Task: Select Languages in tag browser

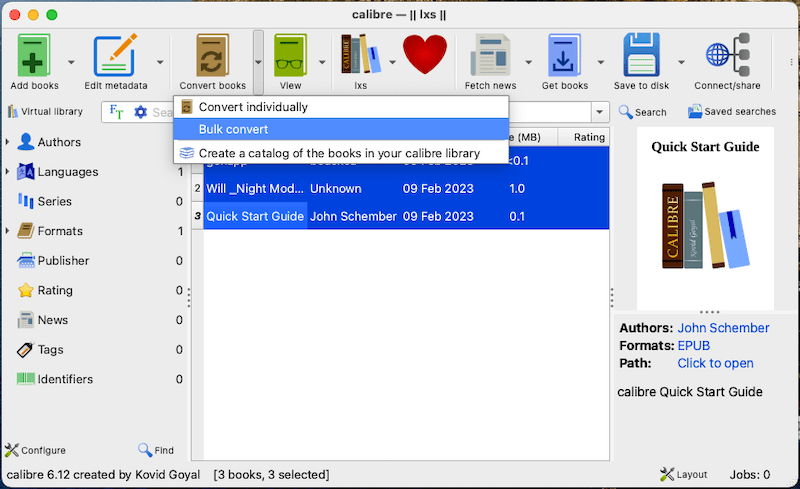Action: (x=67, y=172)
